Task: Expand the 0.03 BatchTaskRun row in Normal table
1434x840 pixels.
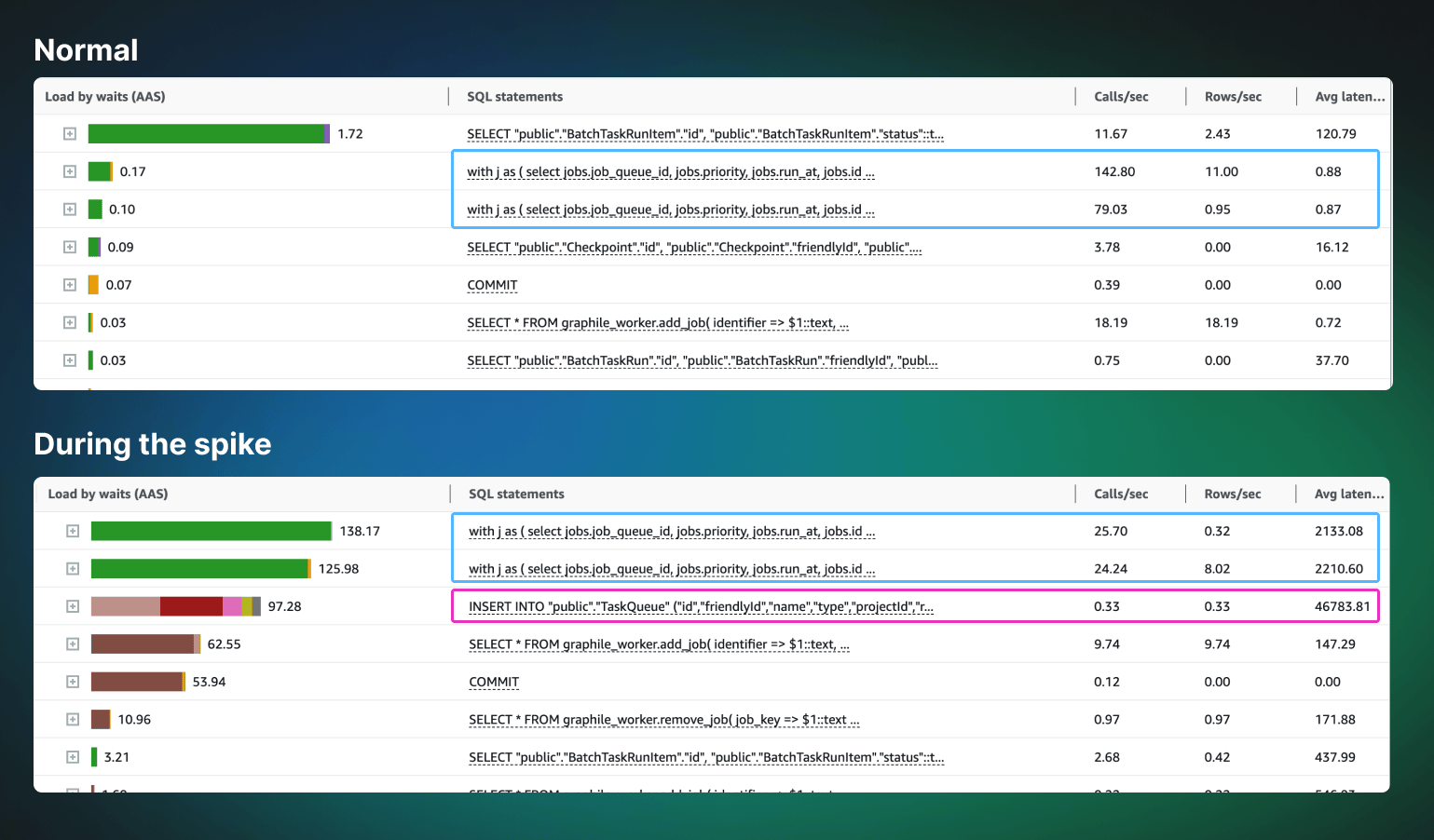Action: [x=70, y=360]
